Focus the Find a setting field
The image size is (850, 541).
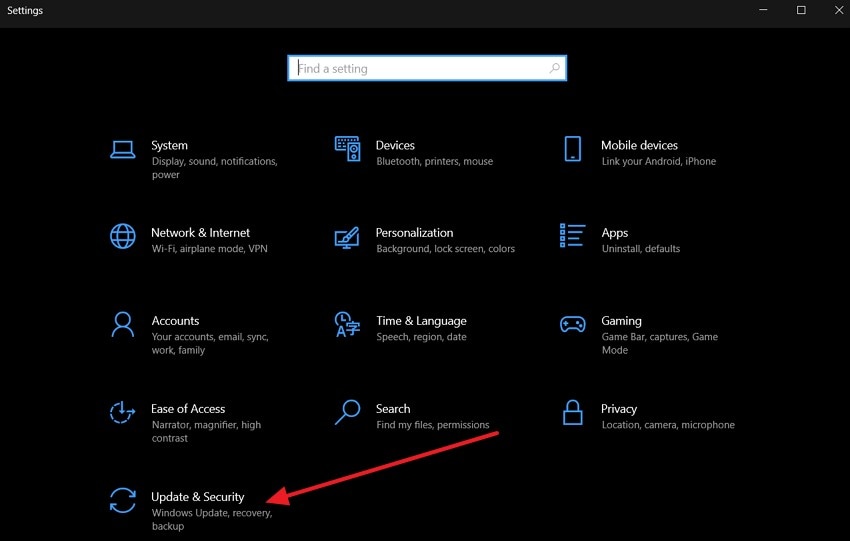pyautogui.click(x=427, y=68)
